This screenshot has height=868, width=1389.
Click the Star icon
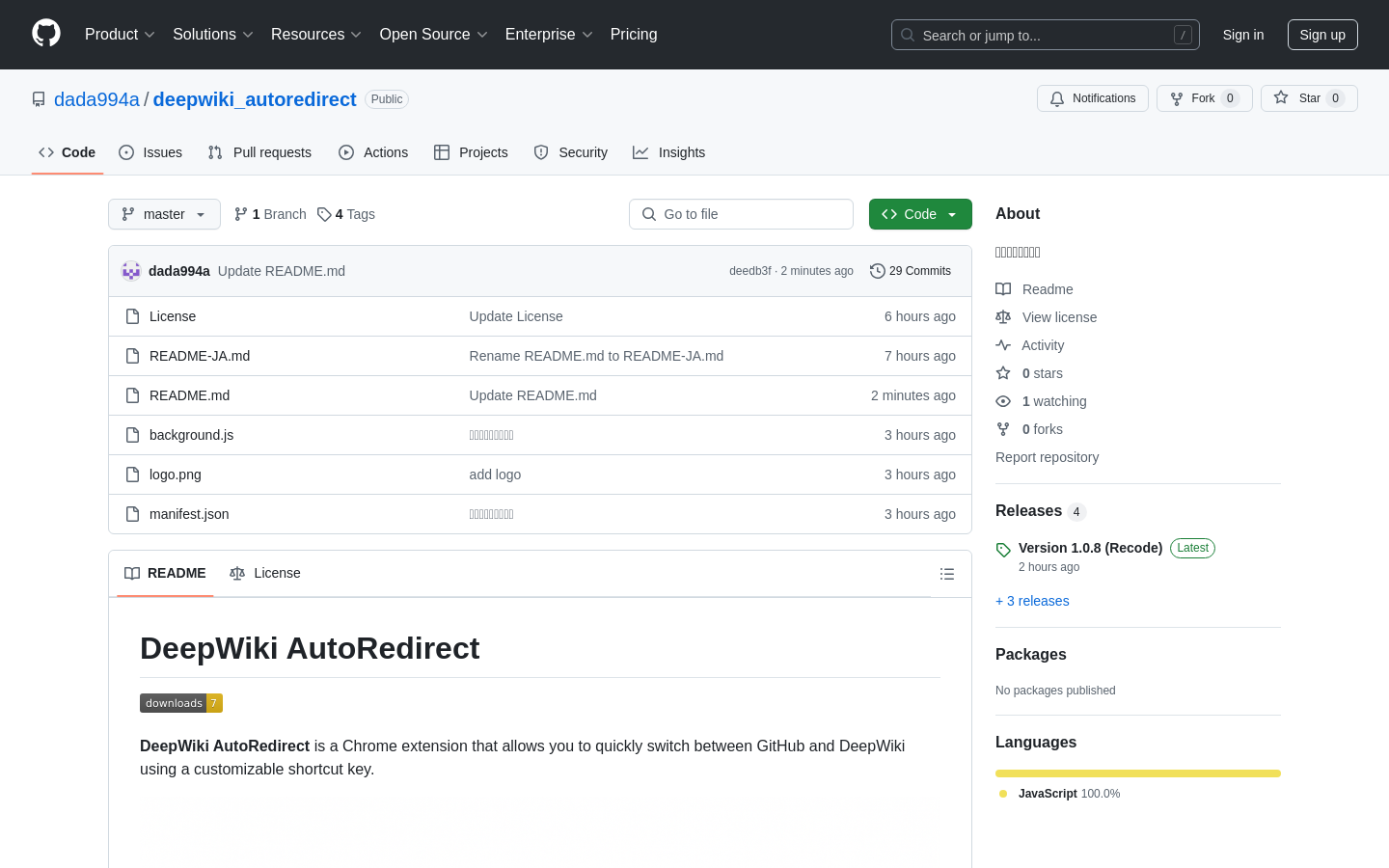pyautogui.click(x=1281, y=97)
